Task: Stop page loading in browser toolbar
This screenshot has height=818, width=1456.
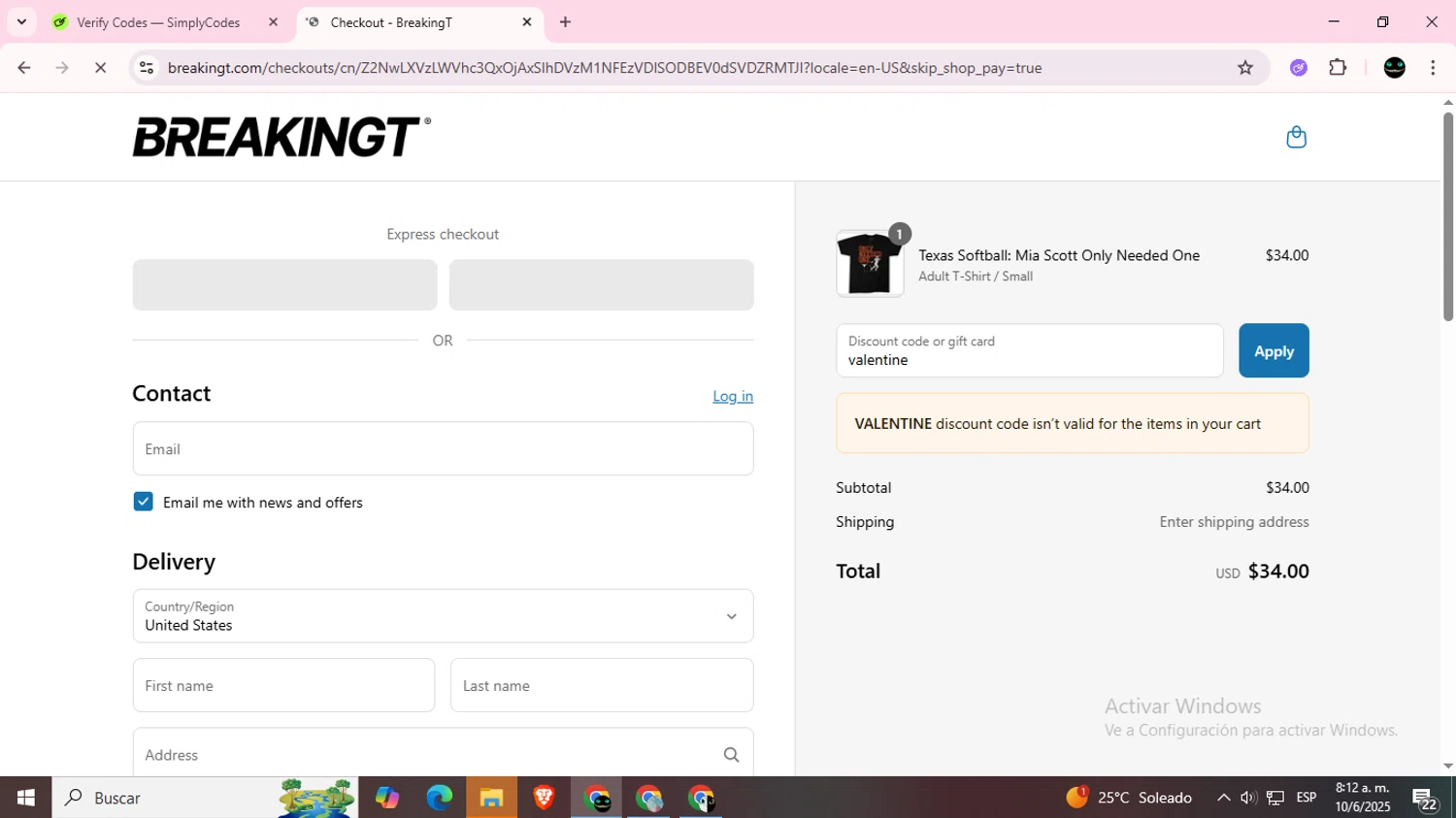Action: (x=100, y=68)
